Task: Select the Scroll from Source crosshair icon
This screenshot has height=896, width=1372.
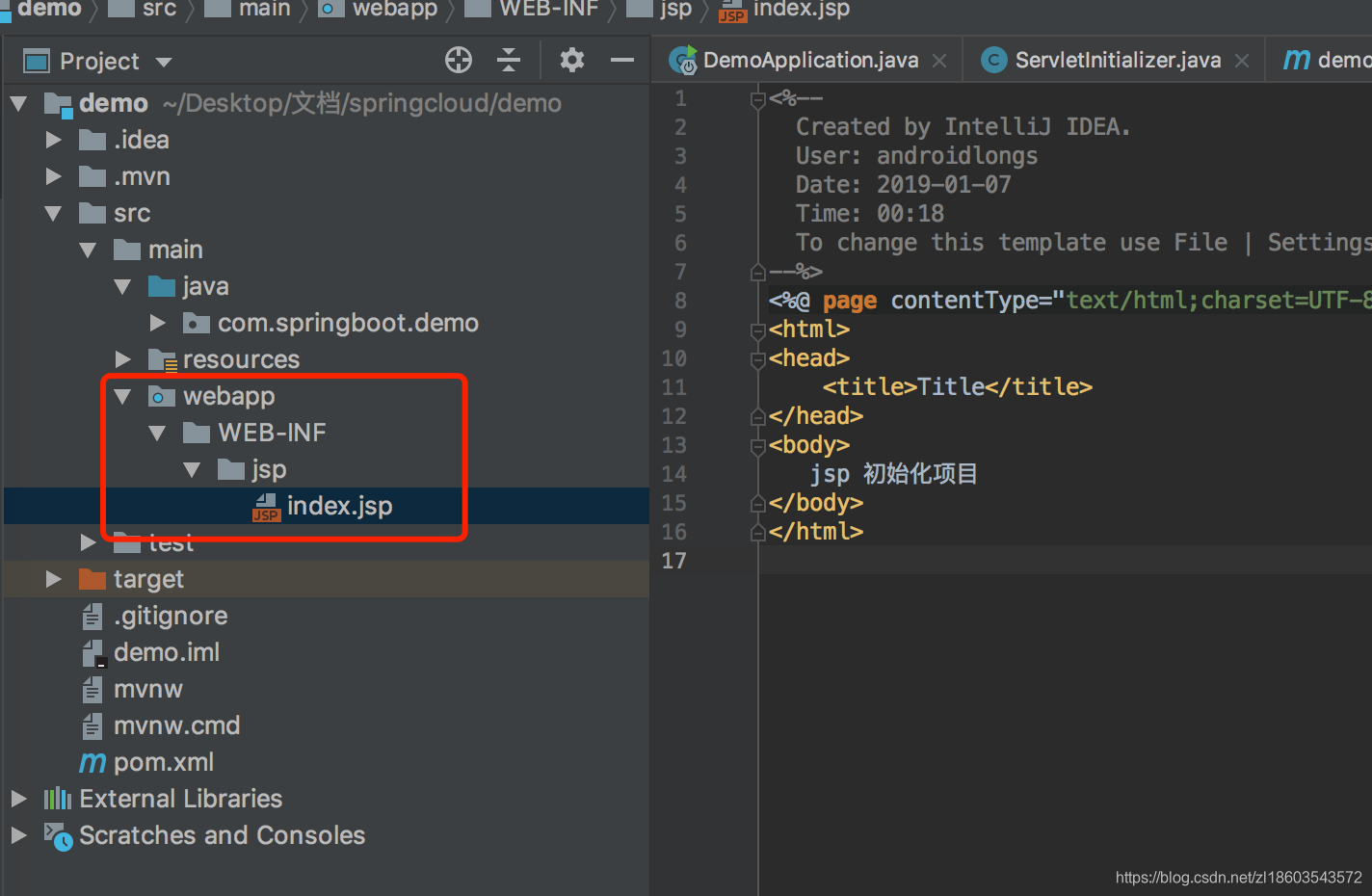Action: pos(458,60)
